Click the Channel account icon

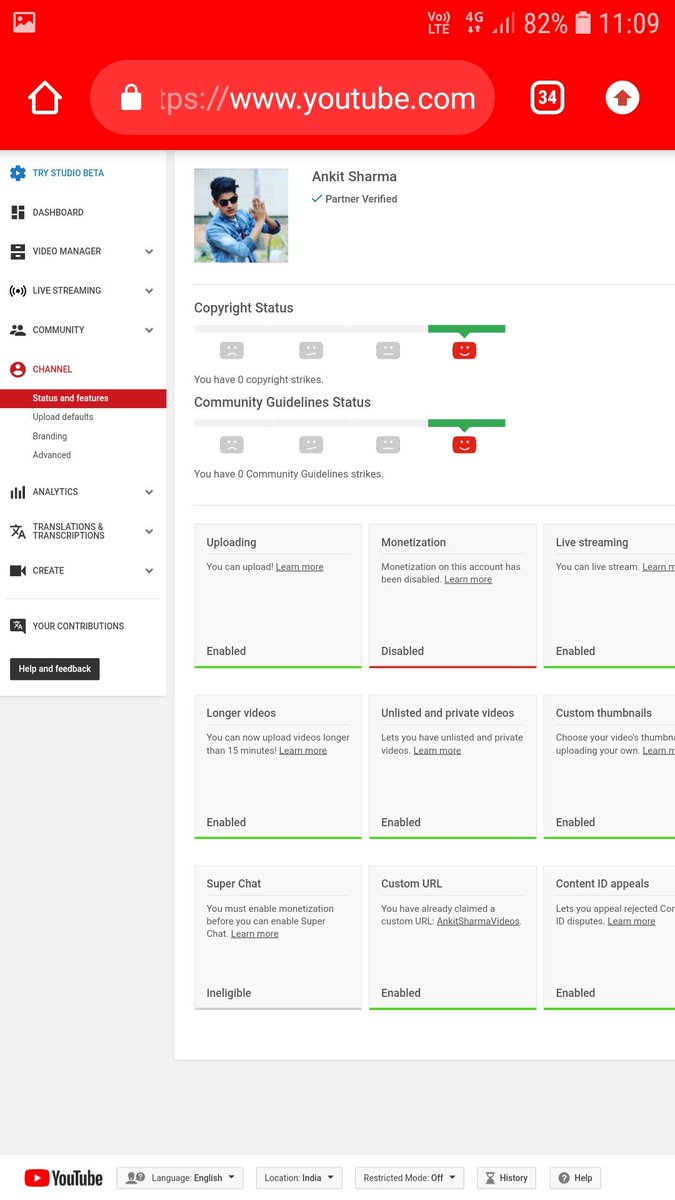18,369
